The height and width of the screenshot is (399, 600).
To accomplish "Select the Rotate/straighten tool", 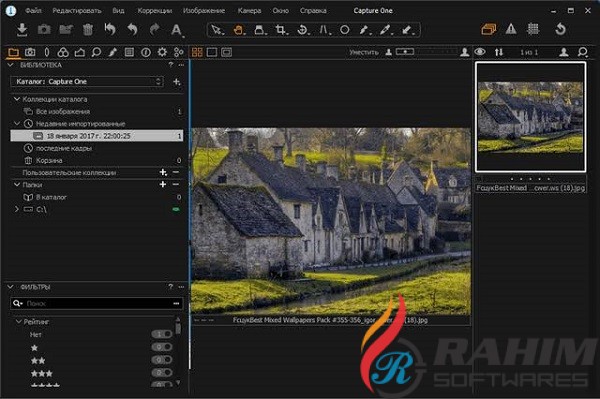I will [303, 30].
